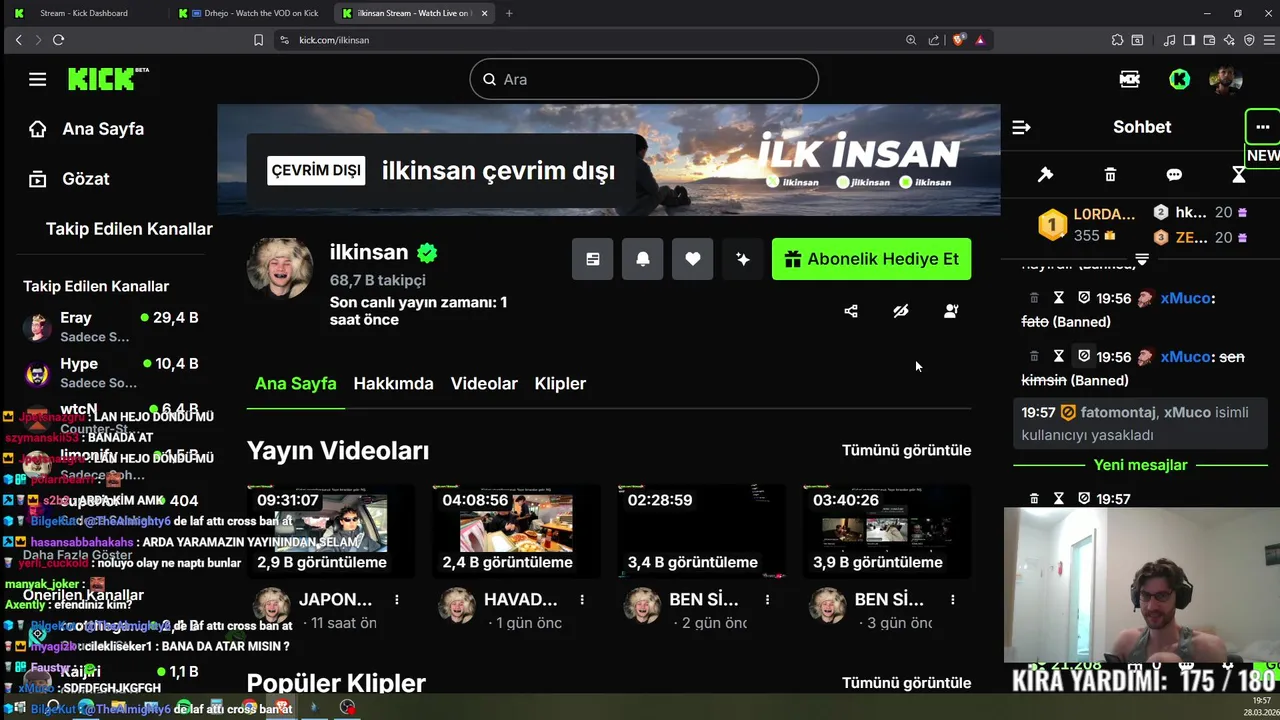Open options menu for 3 gün önce video
The image size is (1280, 720).
(x=952, y=600)
